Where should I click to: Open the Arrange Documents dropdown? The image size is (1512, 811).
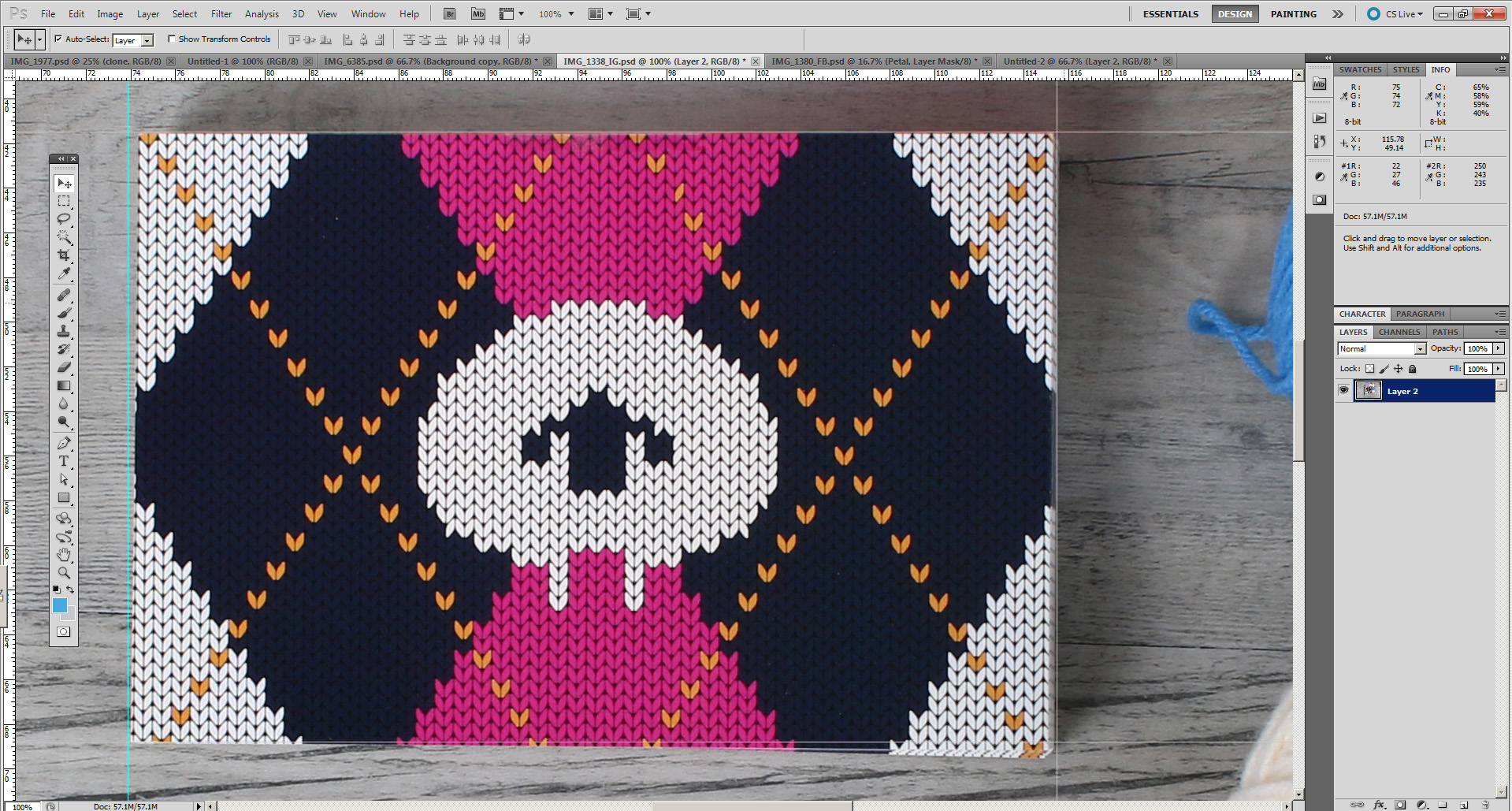(601, 14)
